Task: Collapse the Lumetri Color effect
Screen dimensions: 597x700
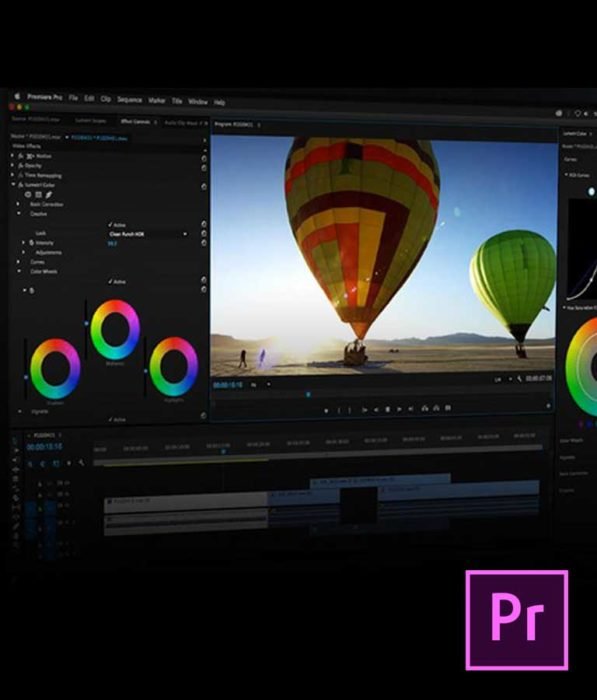Action: click(13, 184)
